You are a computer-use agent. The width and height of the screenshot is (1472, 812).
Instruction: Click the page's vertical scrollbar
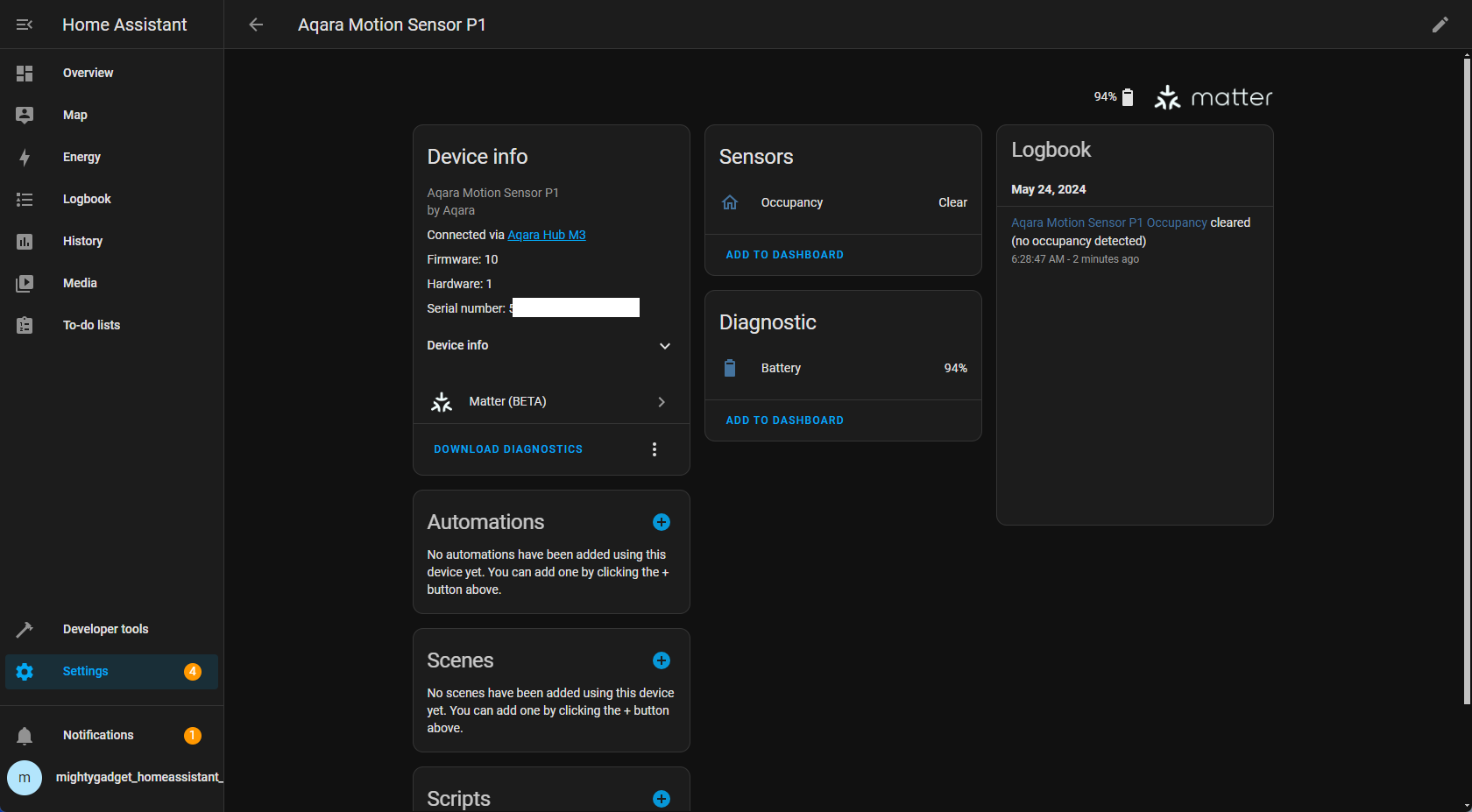pyautogui.click(x=1466, y=377)
